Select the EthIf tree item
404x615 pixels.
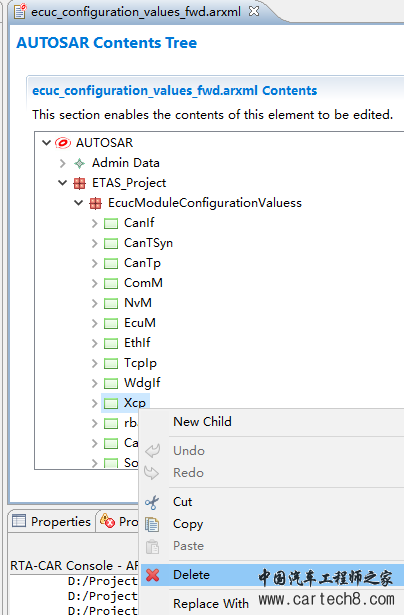137,343
